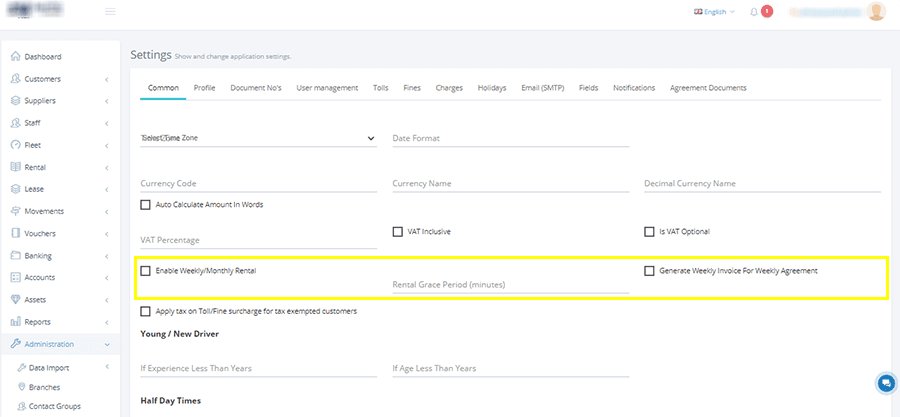Screen dimensions: 900x417
Task: Select the Common tab
Action: pyautogui.click(x=163, y=88)
